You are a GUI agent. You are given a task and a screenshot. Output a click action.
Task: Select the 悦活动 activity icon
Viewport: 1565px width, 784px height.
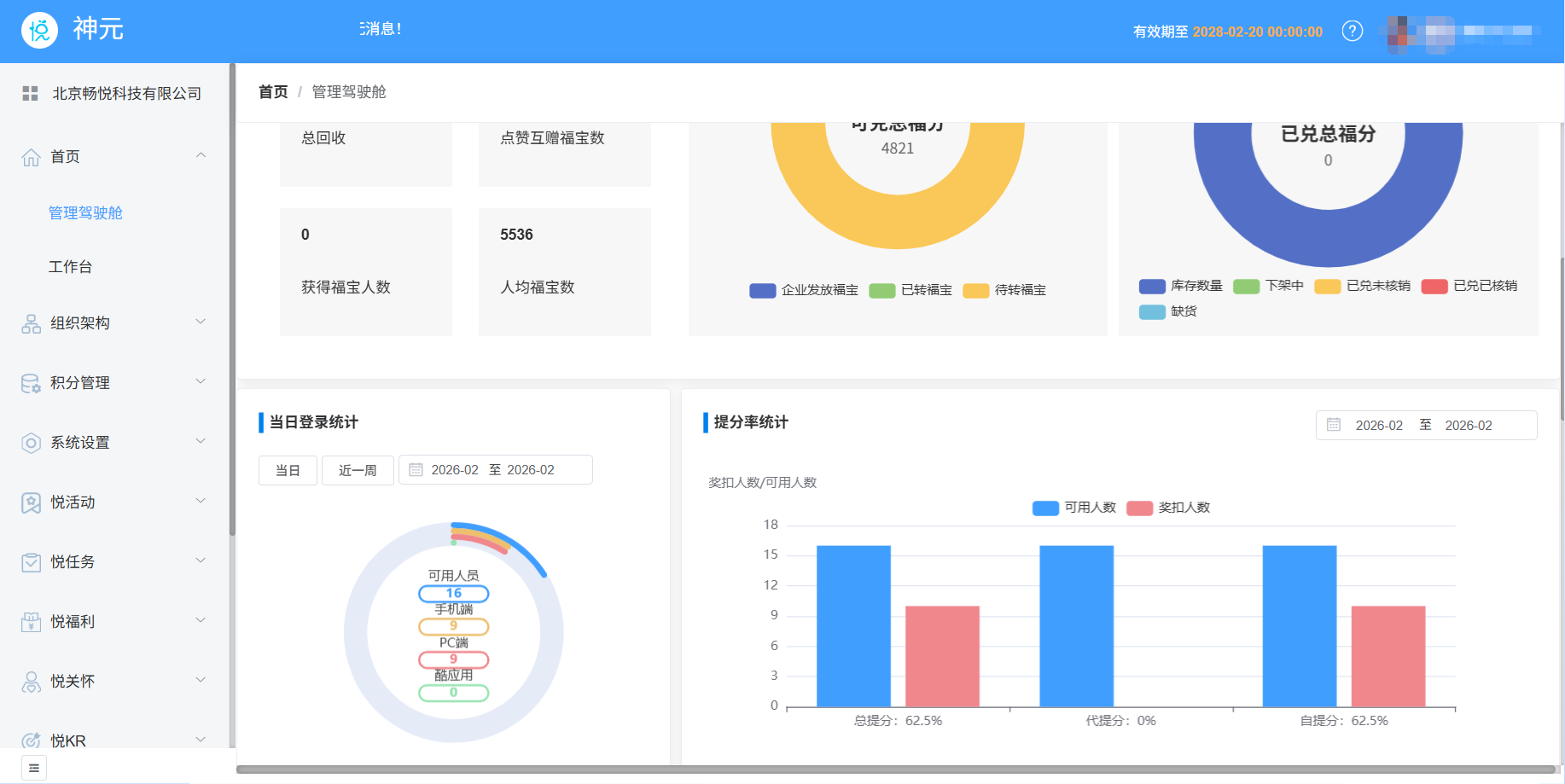coord(30,502)
